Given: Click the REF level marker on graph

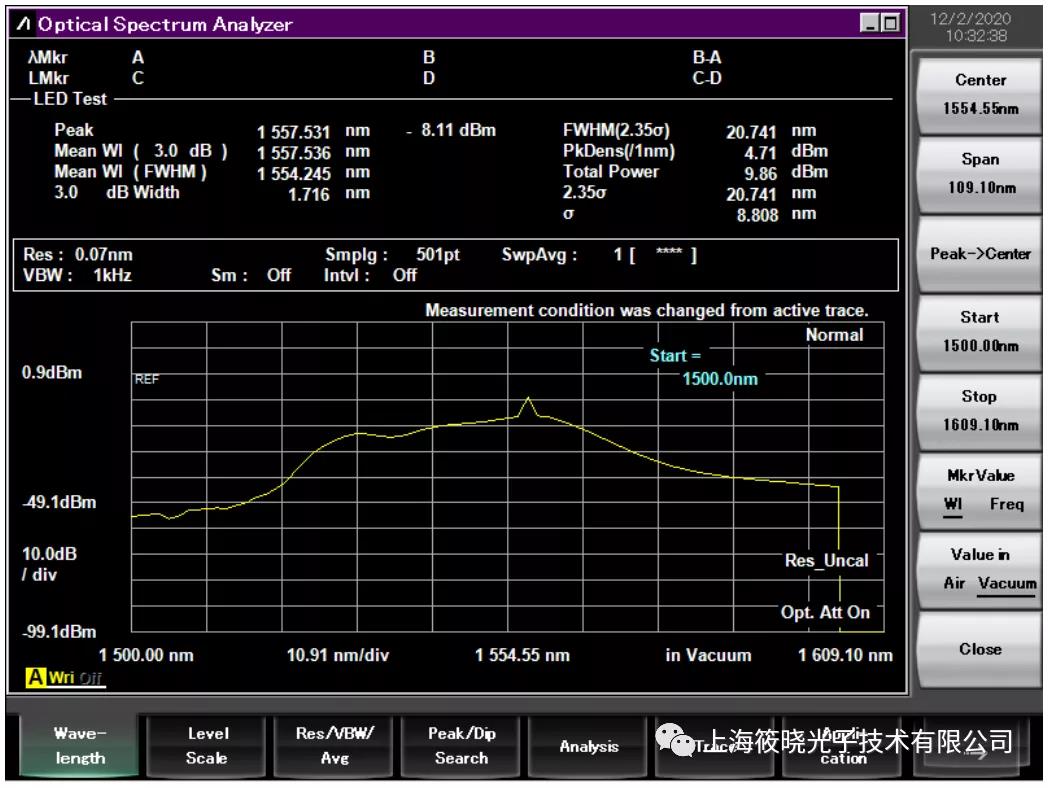Looking at the screenshot, I should pyautogui.click(x=147, y=380).
